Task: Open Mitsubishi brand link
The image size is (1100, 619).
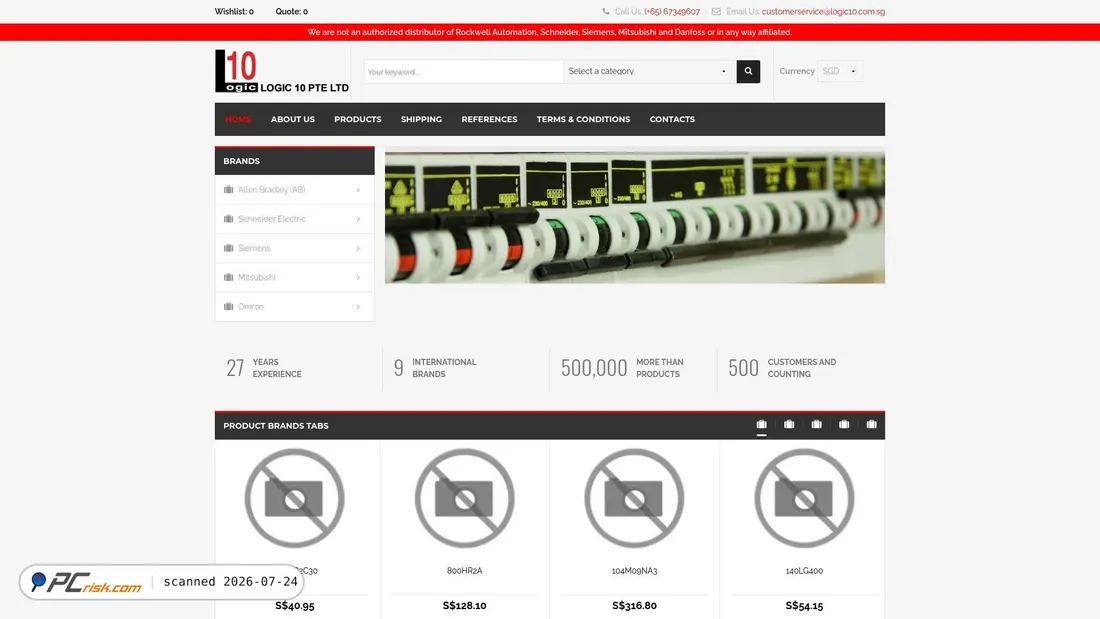Action: click(256, 277)
